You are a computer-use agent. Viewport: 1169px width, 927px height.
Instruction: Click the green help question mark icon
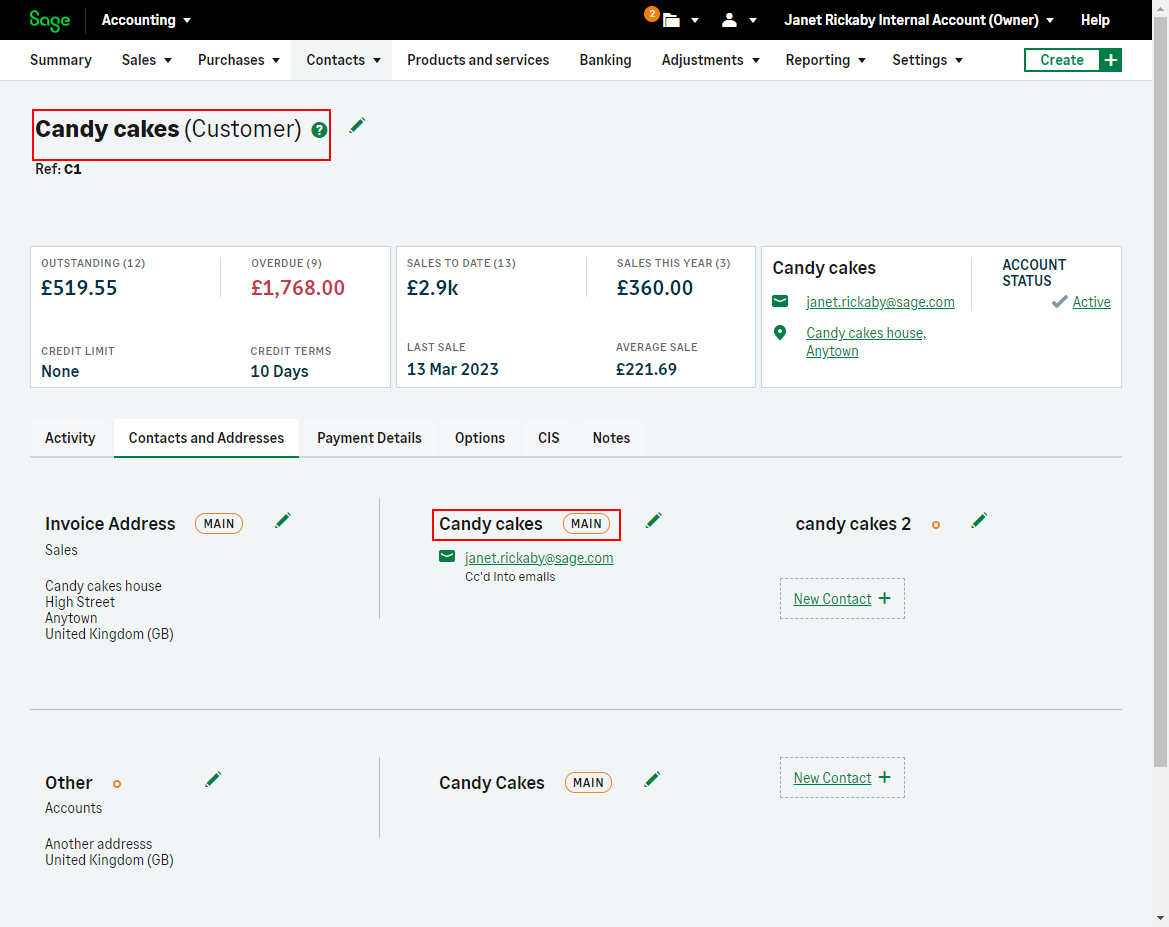pyautogui.click(x=319, y=129)
